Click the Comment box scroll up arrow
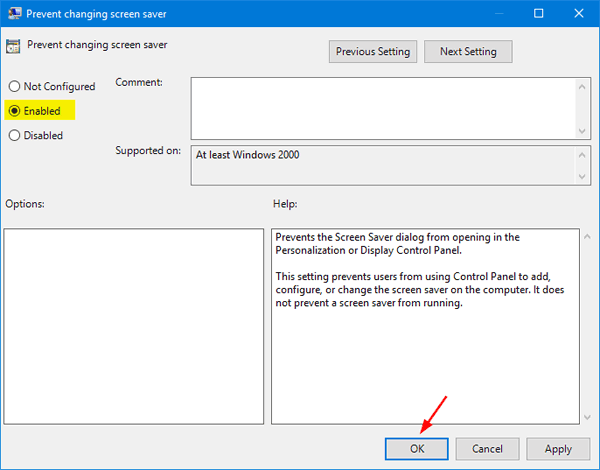600x470 pixels. 582,87
